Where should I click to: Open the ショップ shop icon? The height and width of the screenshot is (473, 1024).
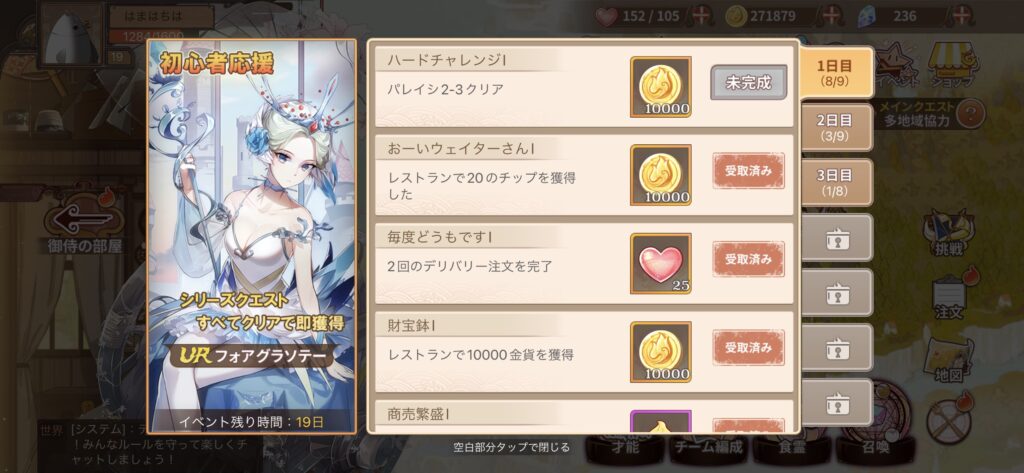click(952, 65)
